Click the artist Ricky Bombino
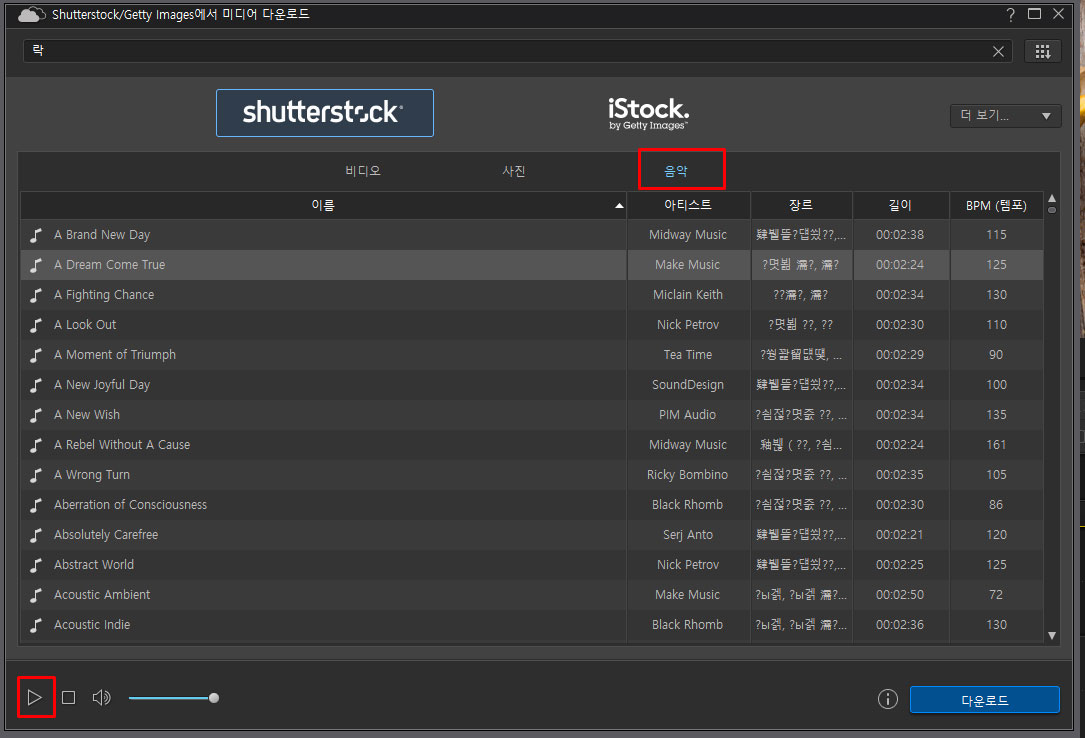This screenshot has height=738, width=1085. tap(688, 474)
